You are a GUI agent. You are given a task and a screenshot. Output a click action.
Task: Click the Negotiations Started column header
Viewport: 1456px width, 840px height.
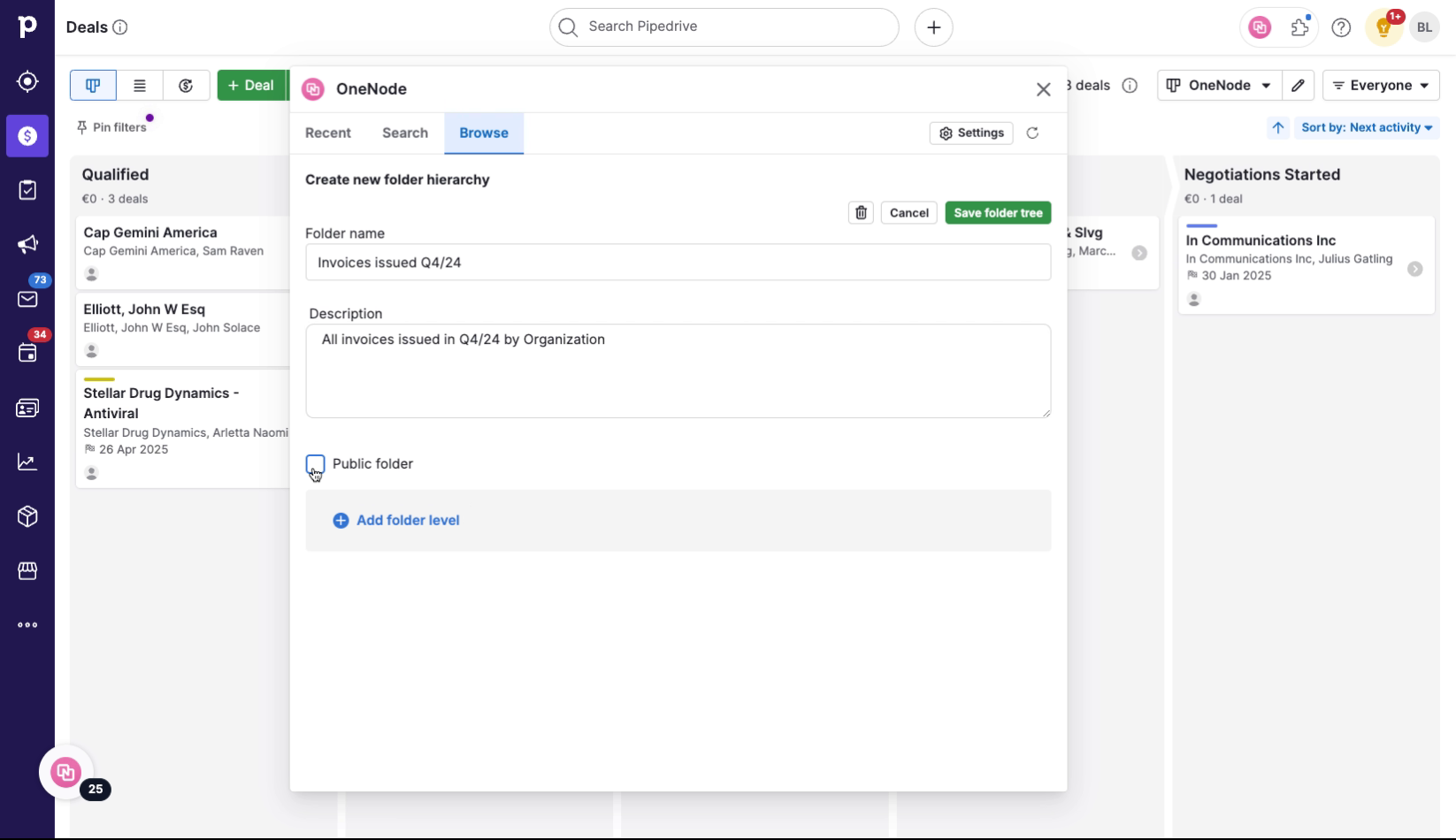[1262, 175]
